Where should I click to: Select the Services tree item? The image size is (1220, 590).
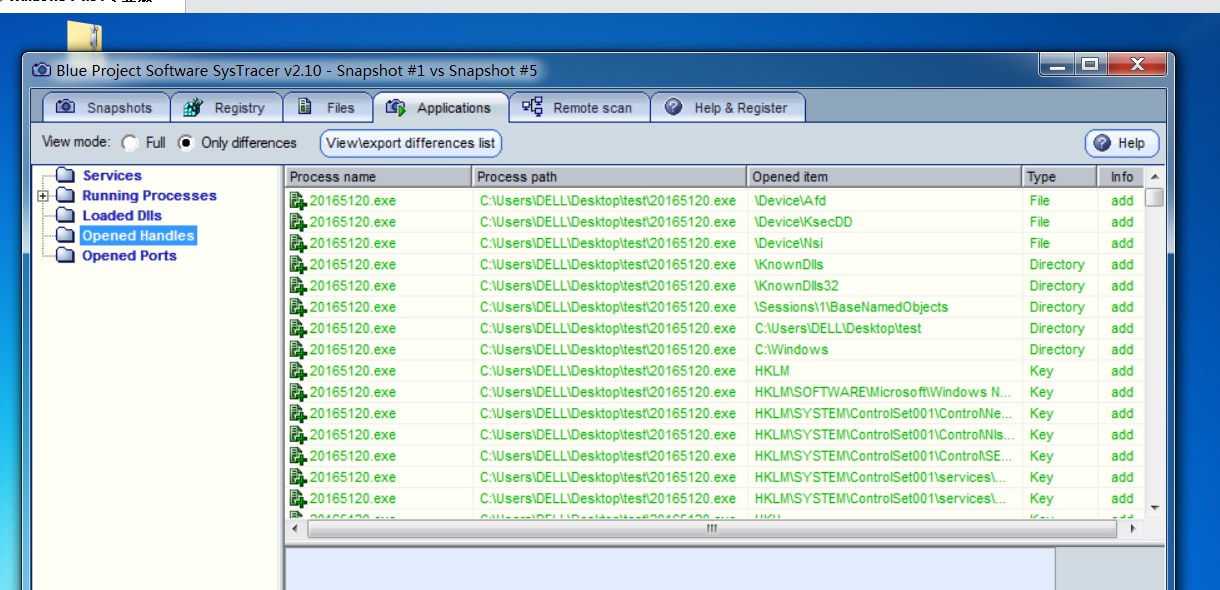(112, 176)
